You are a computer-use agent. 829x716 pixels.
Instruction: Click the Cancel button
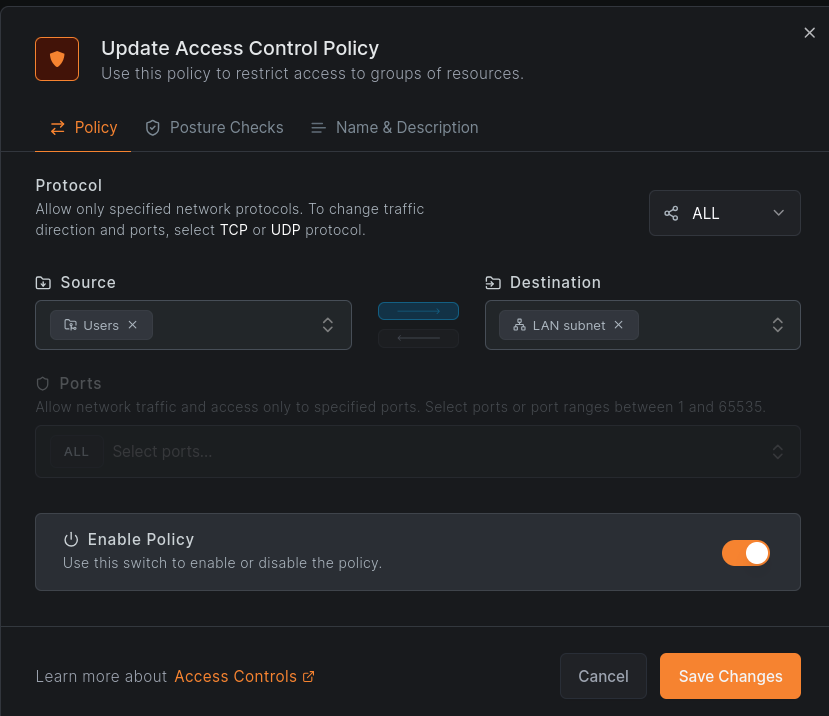tap(603, 676)
